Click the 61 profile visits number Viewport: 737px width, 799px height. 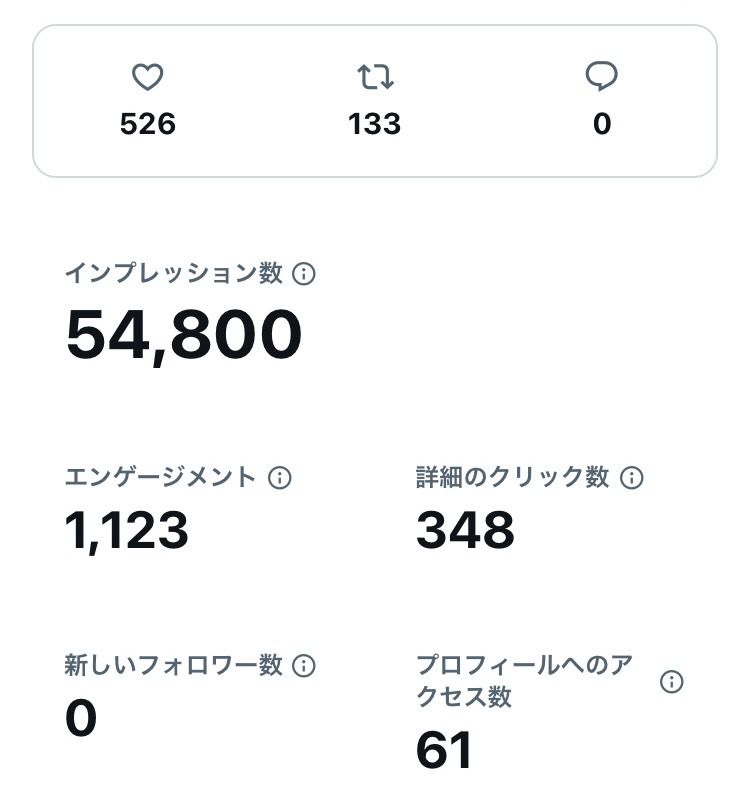(x=444, y=751)
